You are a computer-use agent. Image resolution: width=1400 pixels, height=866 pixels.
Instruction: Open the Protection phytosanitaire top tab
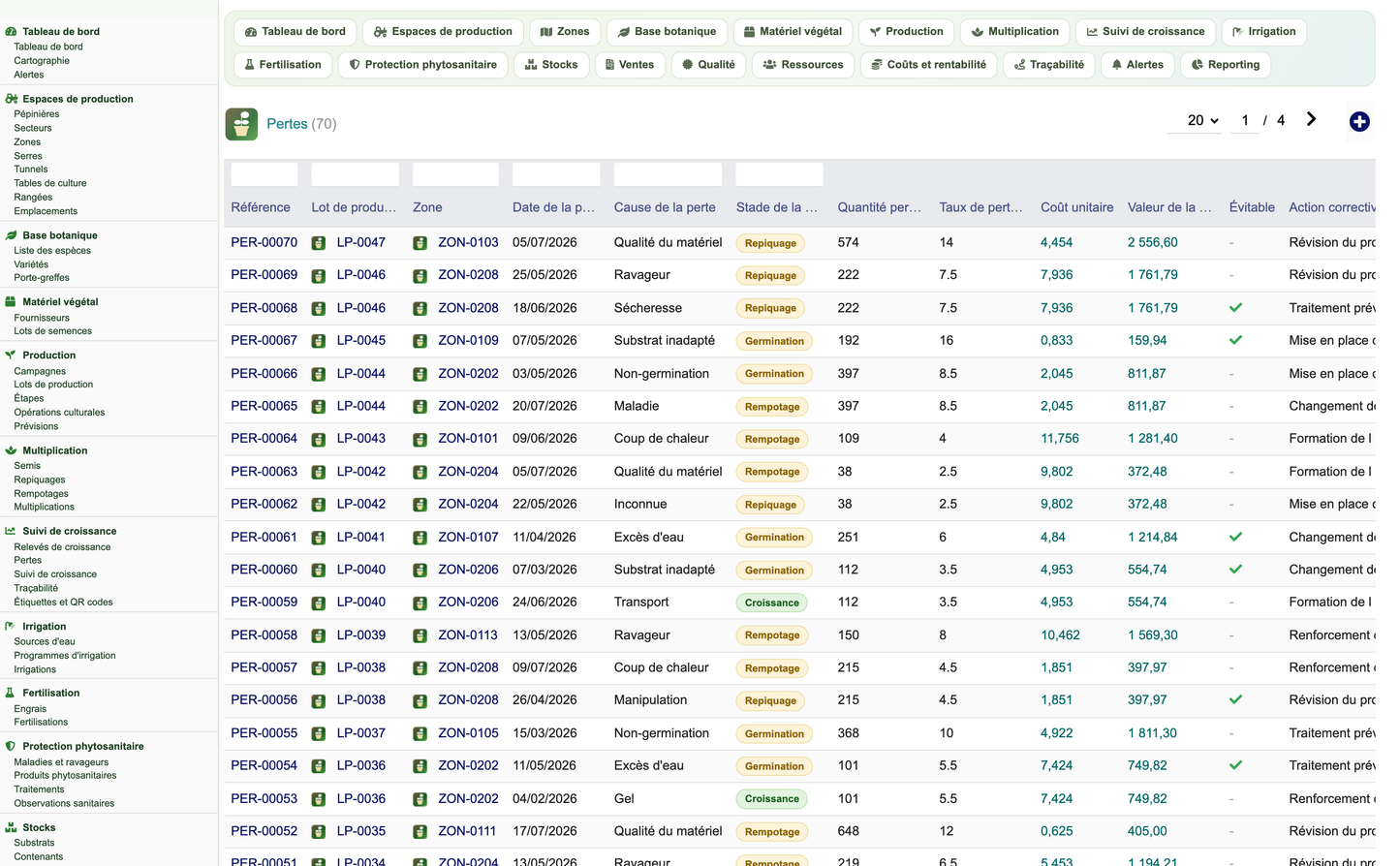pyautogui.click(x=423, y=65)
